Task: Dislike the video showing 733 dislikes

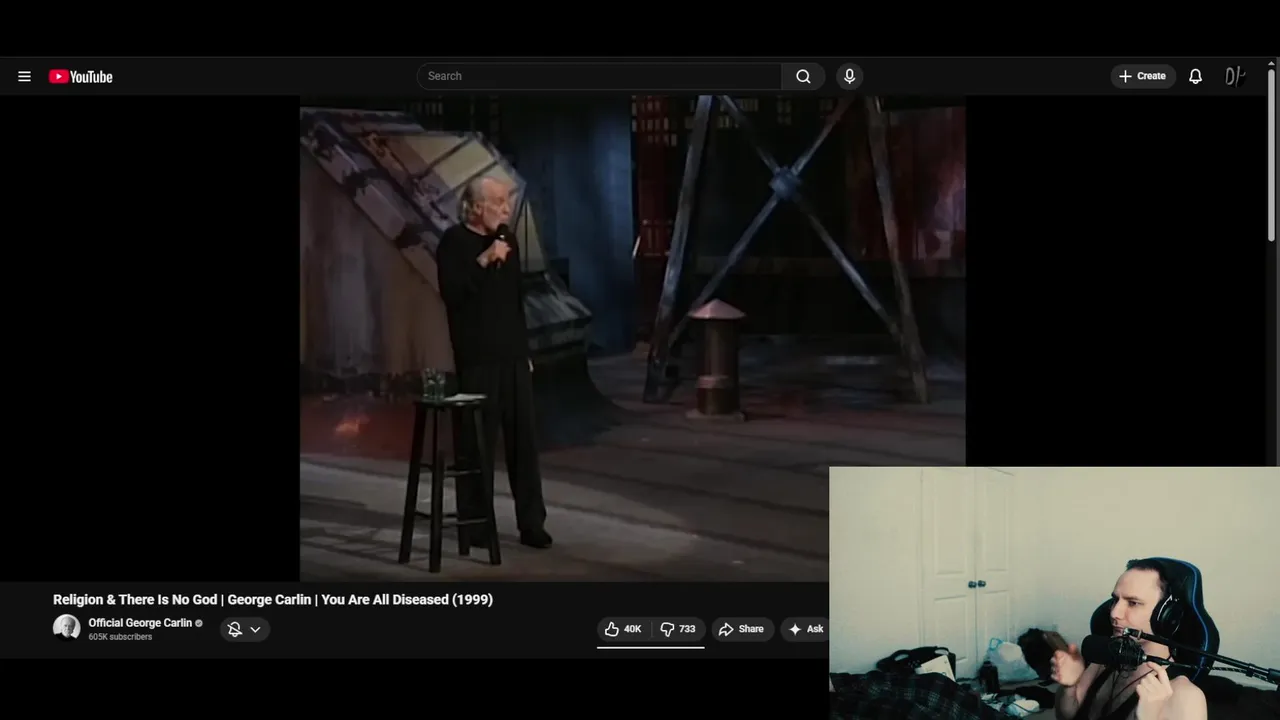Action: point(678,629)
